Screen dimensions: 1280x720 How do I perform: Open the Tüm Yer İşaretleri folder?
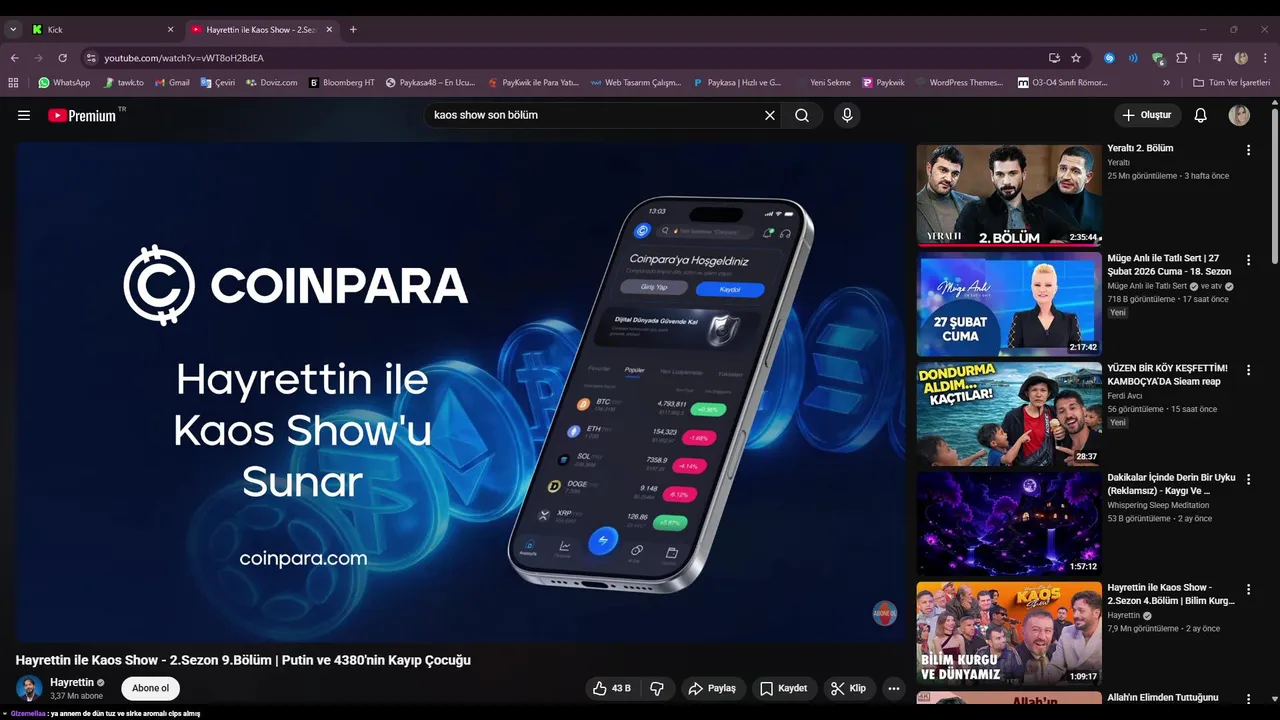(1231, 83)
